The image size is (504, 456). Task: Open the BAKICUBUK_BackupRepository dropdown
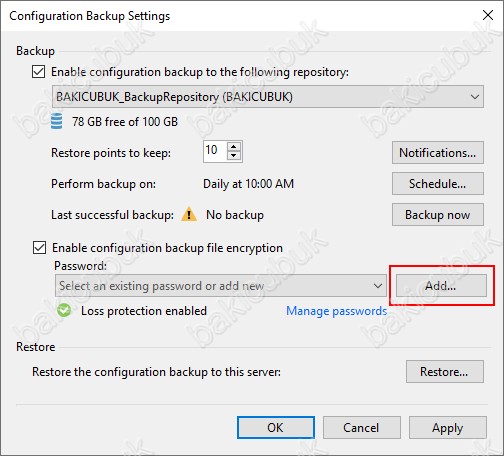[x=268, y=97]
